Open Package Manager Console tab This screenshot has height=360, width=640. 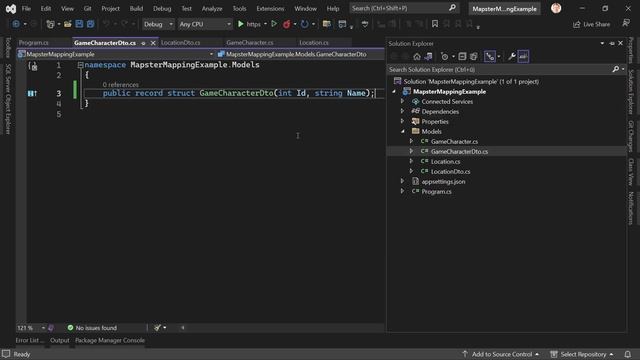pos(110,340)
